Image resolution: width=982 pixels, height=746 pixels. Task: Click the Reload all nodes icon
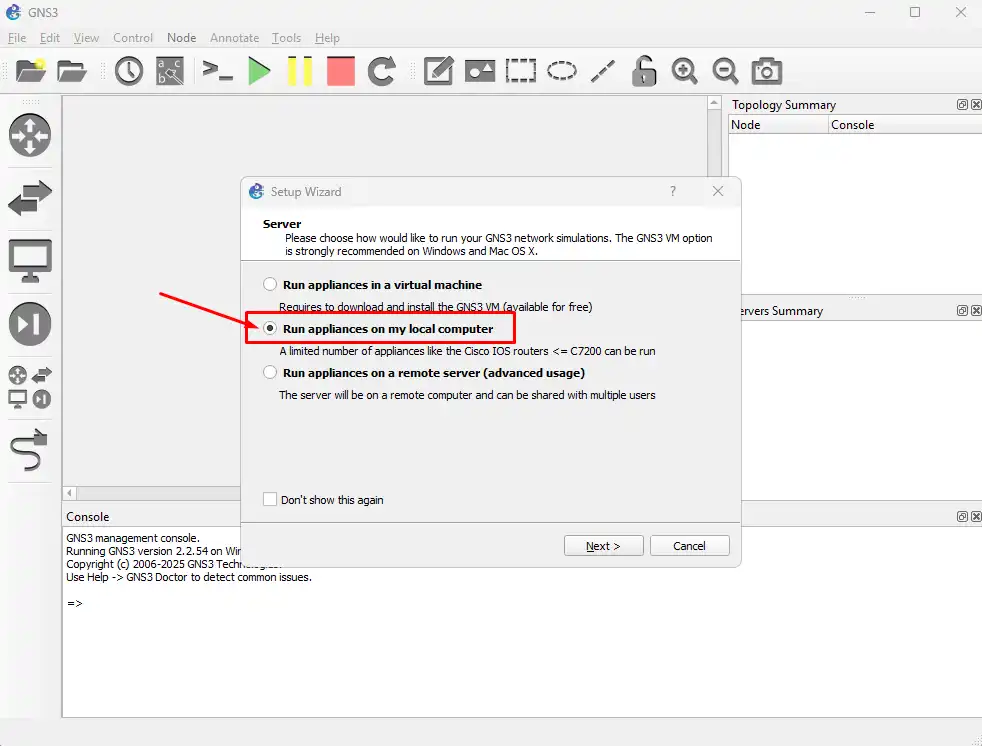381,71
